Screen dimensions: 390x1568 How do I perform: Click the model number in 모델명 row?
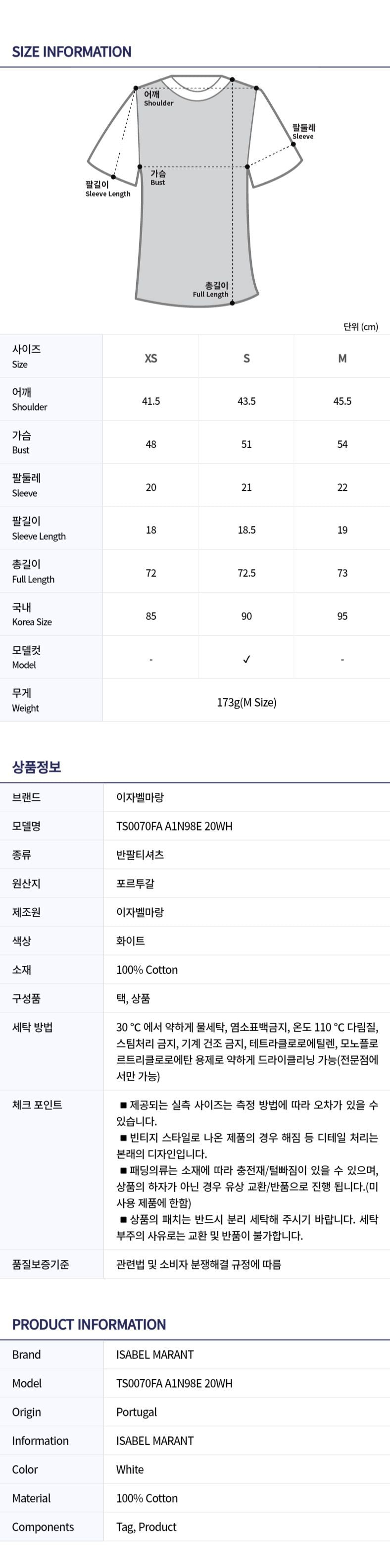click(x=174, y=826)
